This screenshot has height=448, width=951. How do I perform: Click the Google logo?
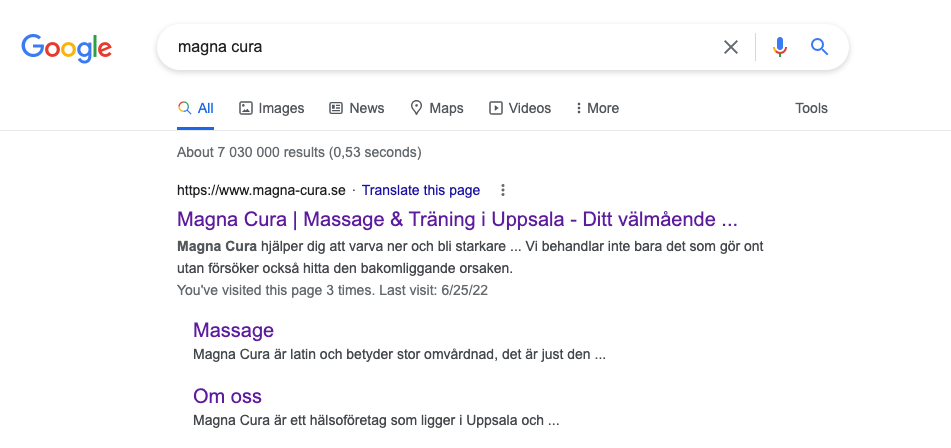(67, 48)
